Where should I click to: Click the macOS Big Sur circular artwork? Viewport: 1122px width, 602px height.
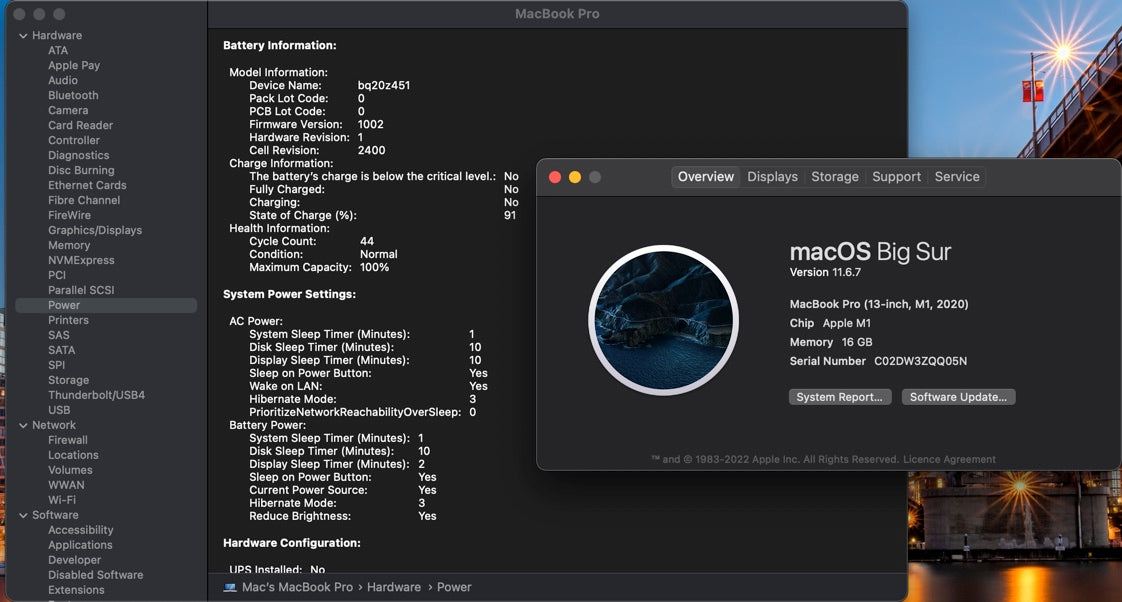(663, 322)
